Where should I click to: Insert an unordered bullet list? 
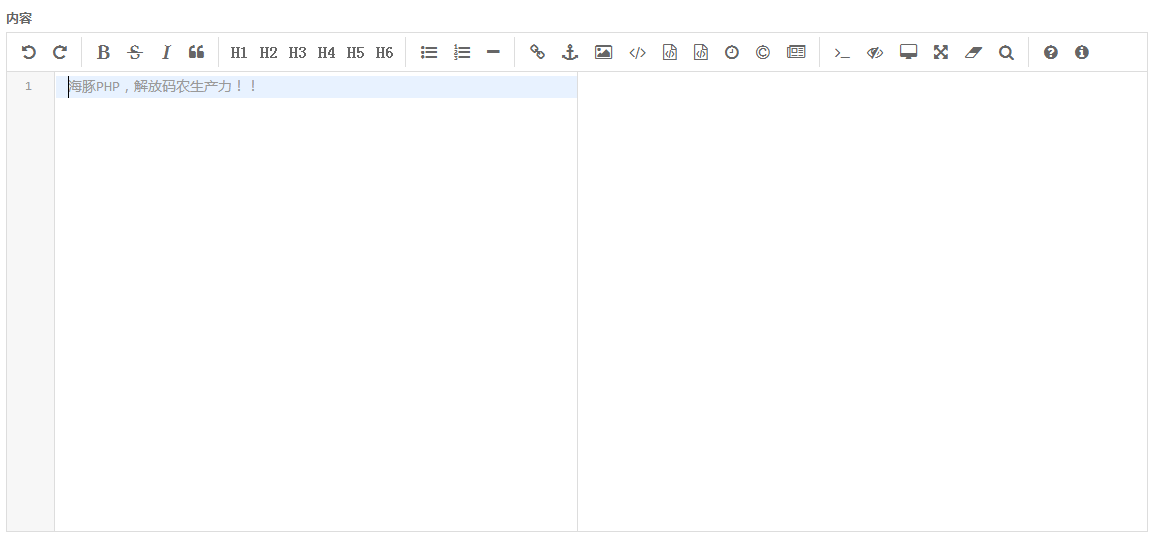point(429,52)
